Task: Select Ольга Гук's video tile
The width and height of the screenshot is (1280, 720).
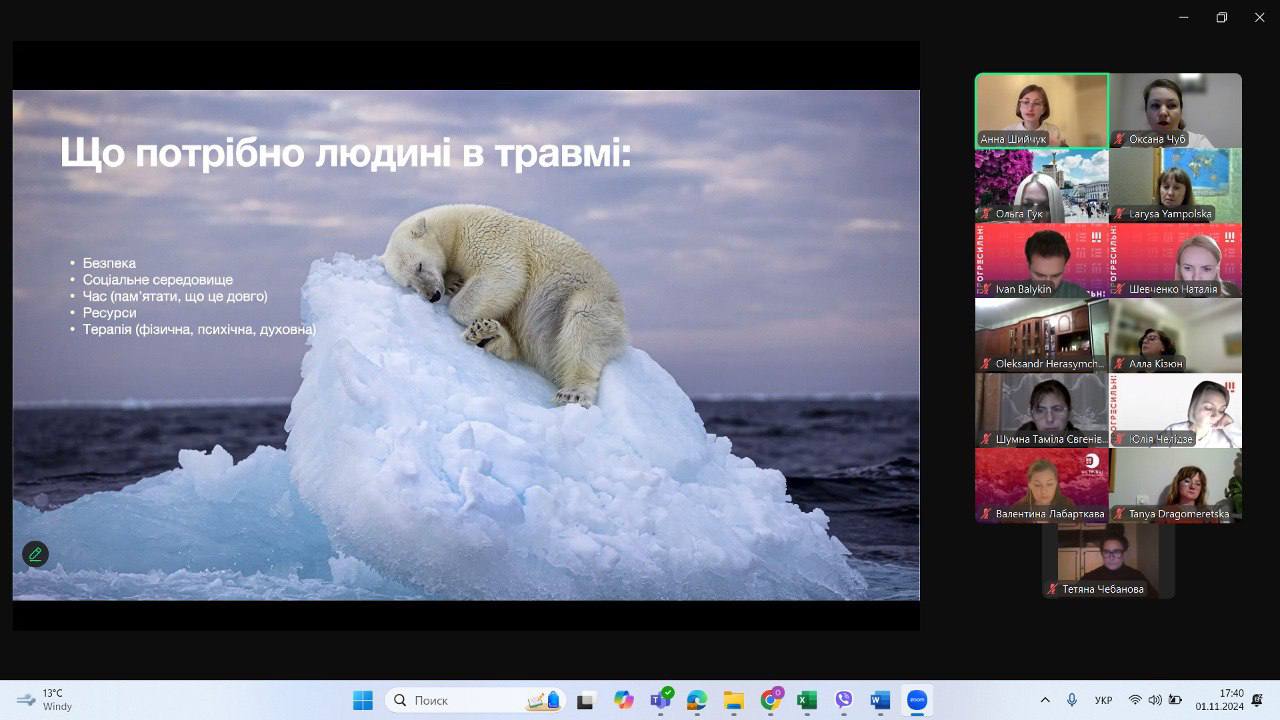Action: point(1042,185)
